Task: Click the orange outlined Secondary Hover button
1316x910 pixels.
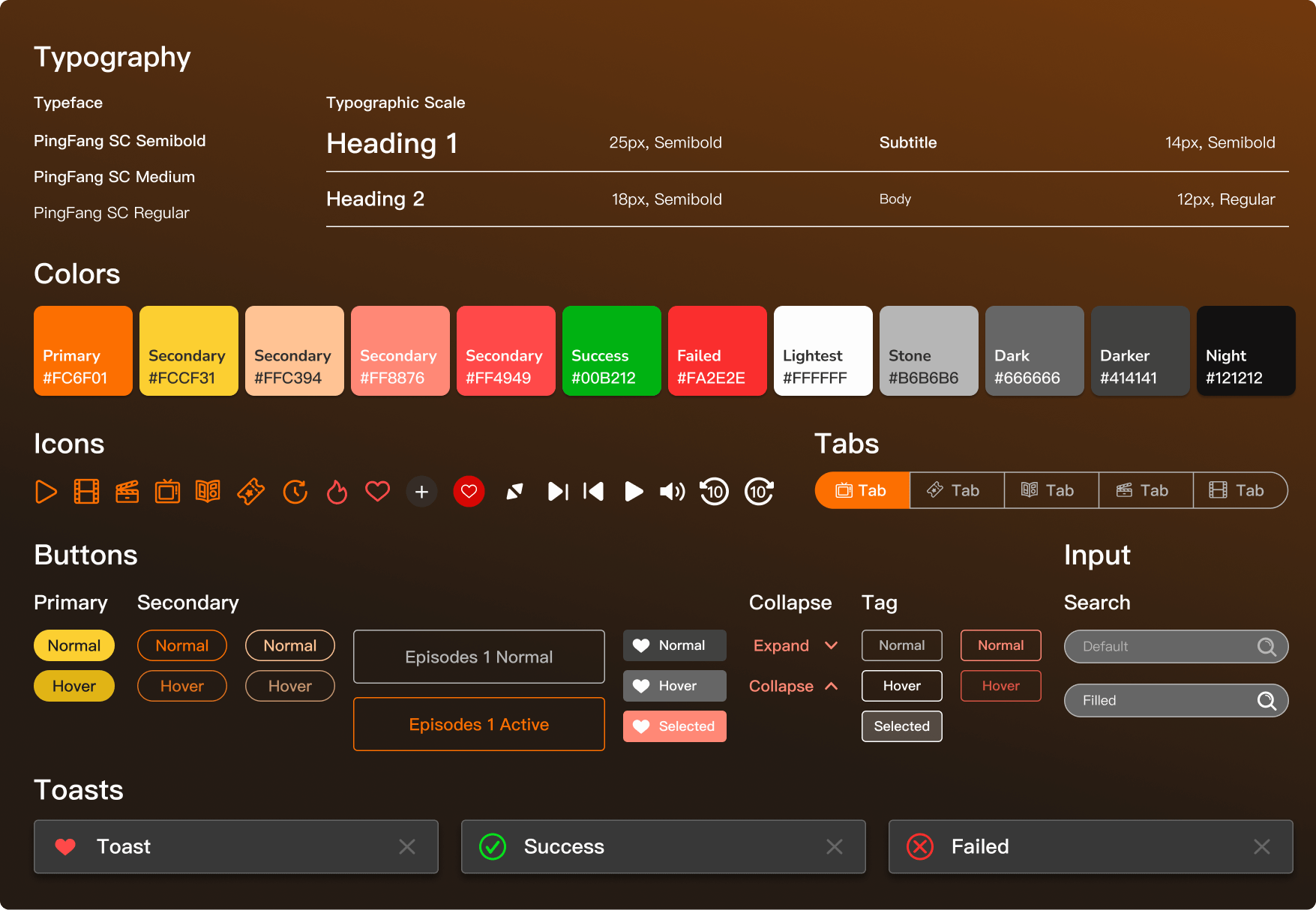Action: (x=182, y=686)
